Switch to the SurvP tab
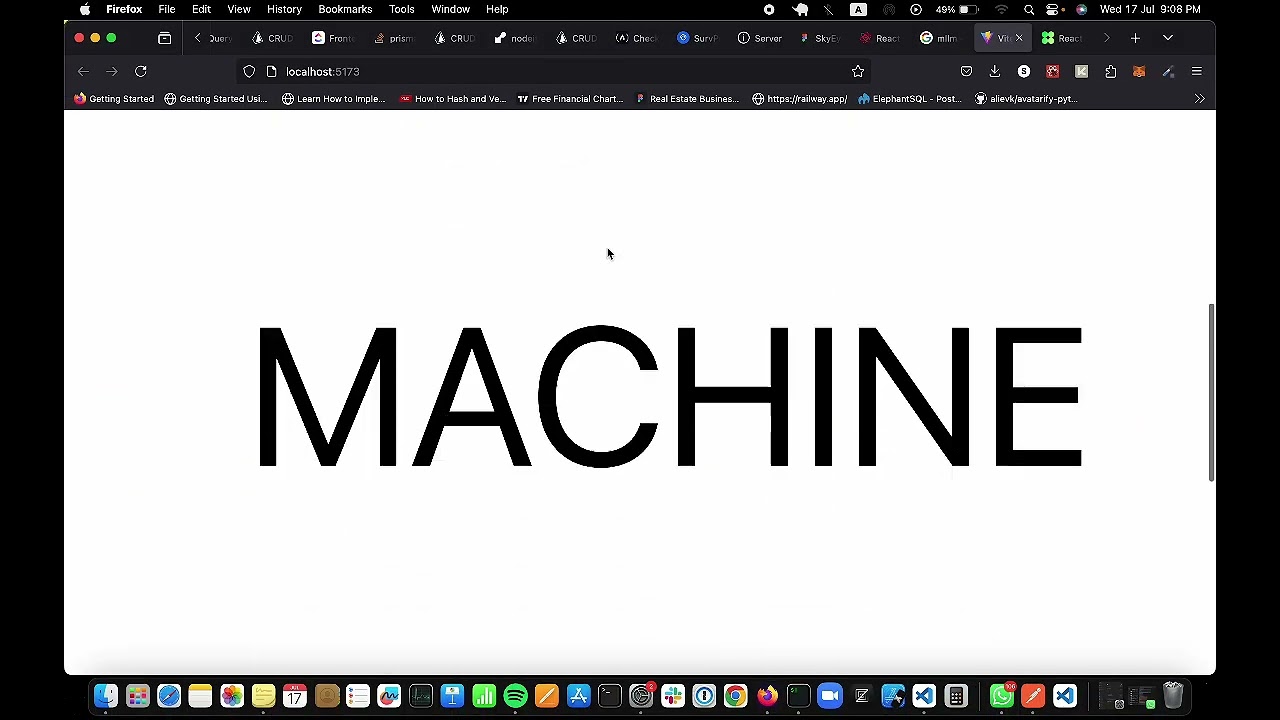Viewport: 1280px width, 720px height. (x=697, y=38)
